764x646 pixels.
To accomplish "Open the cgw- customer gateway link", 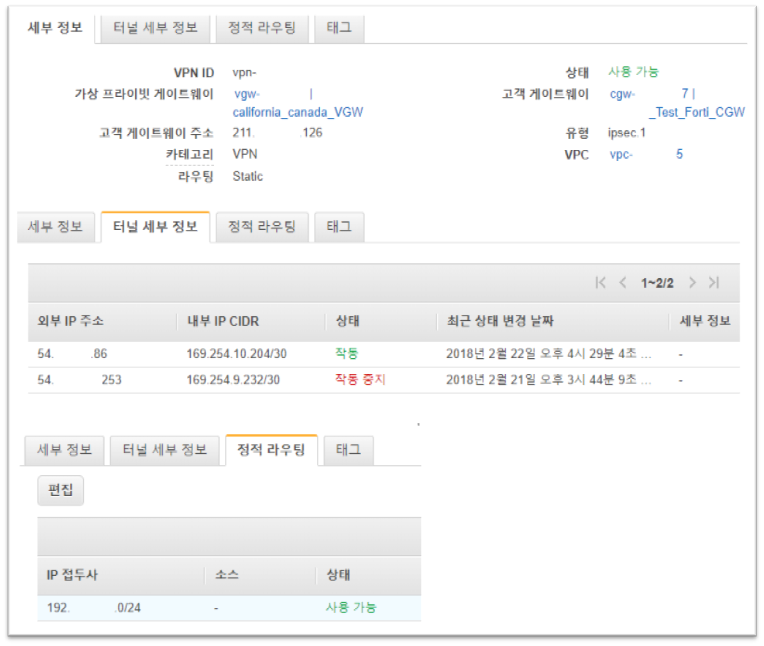I will pos(622,94).
